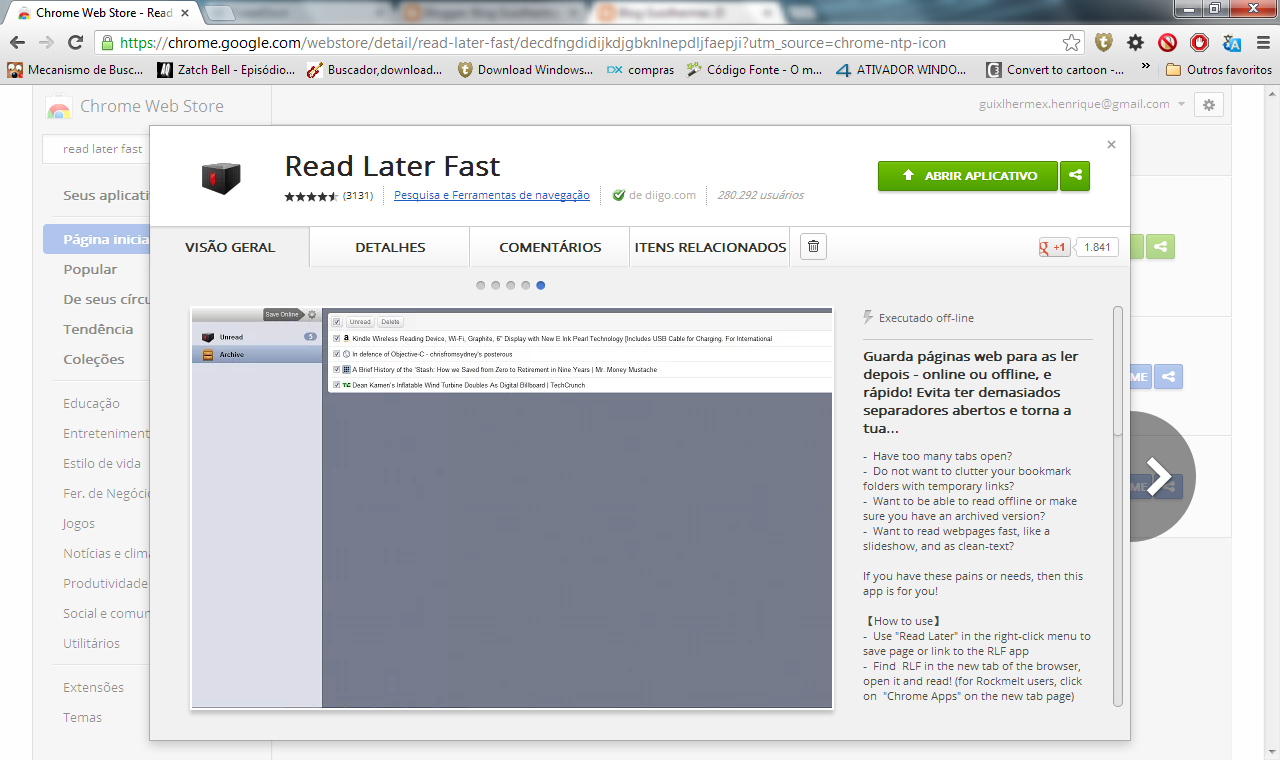The width and height of the screenshot is (1280, 760).
Task: Open the Educação category
Action: click(91, 403)
